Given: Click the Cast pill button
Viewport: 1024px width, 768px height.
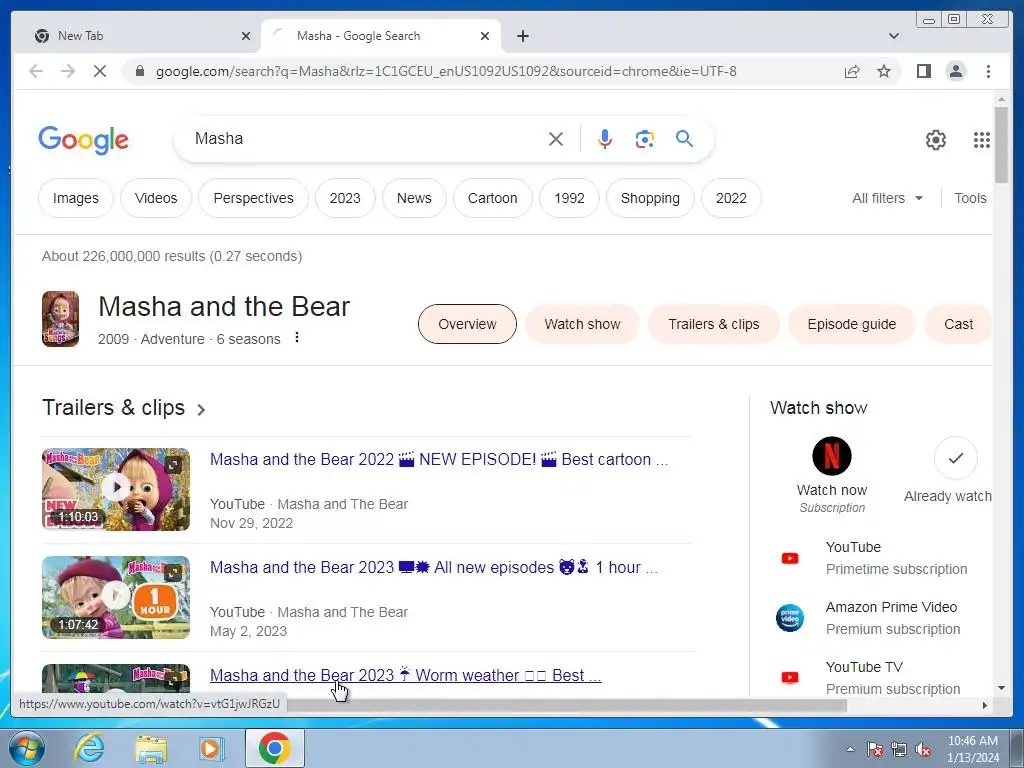Looking at the screenshot, I should (x=958, y=324).
